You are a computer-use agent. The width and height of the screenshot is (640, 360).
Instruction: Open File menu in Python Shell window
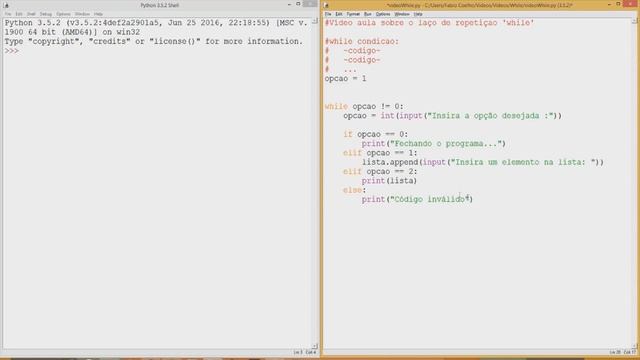8,14
